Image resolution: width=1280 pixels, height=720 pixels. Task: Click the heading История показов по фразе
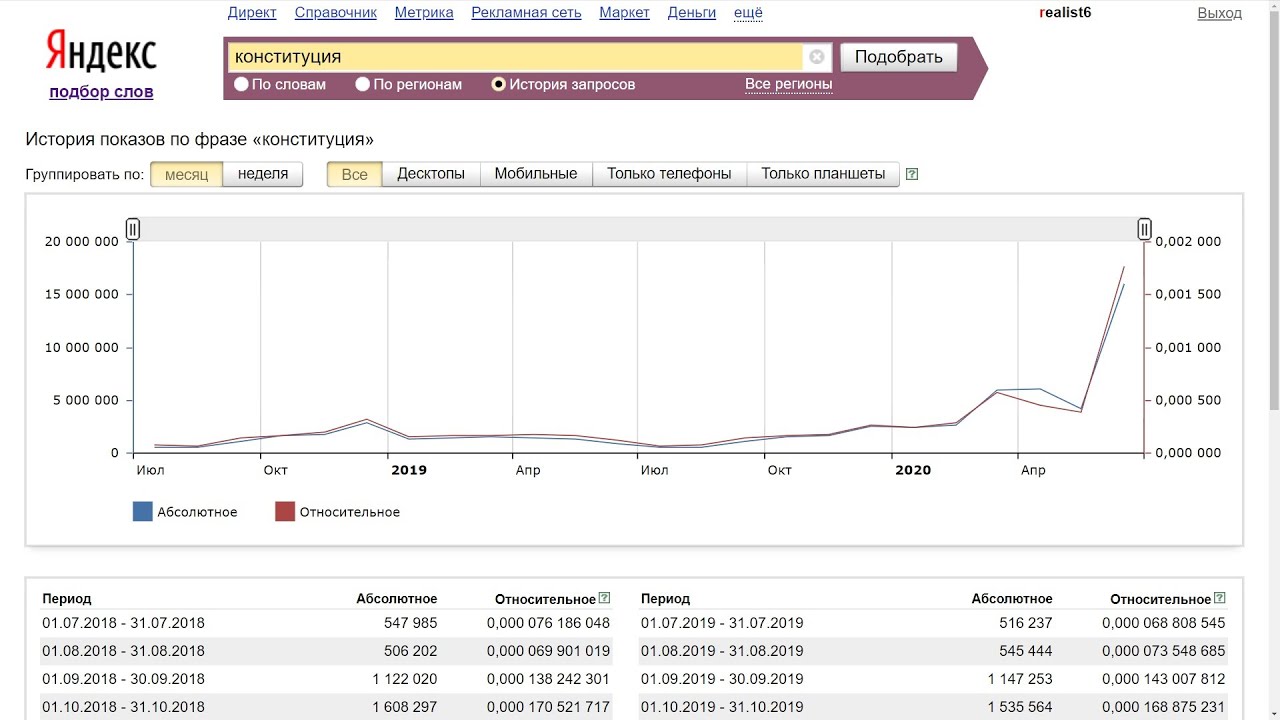point(199,140)
